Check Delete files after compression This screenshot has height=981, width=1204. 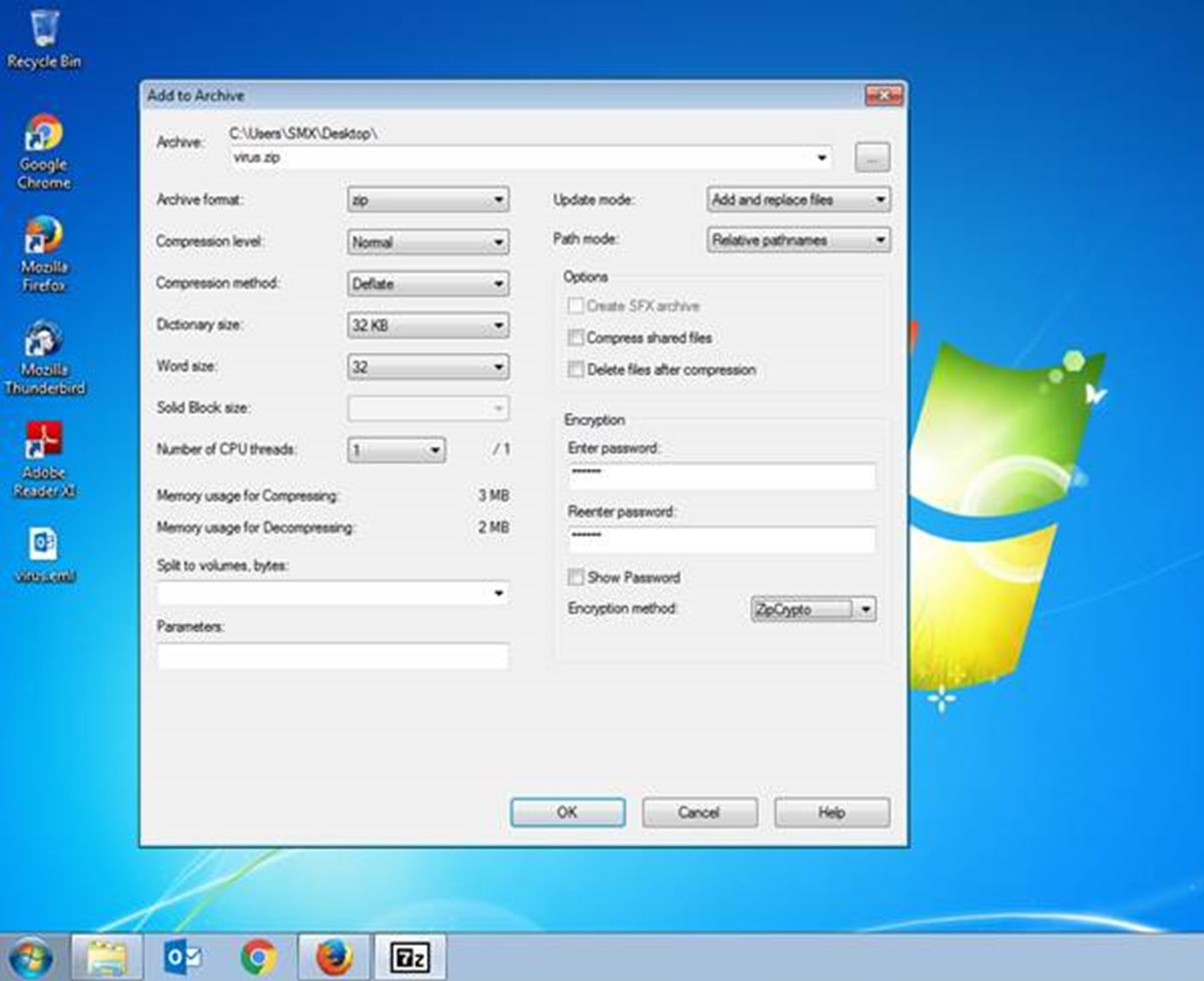coord(576,370)
